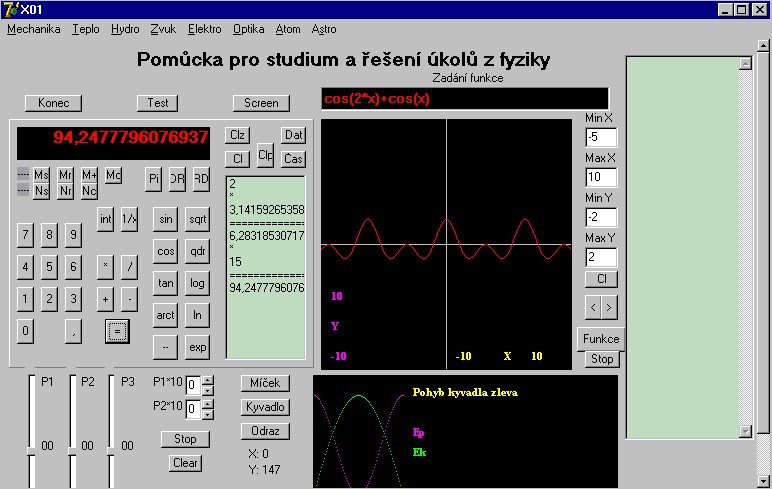Click the Cl button under Max Y
Screen dimensions: 772x489
[x=601, y=279]
